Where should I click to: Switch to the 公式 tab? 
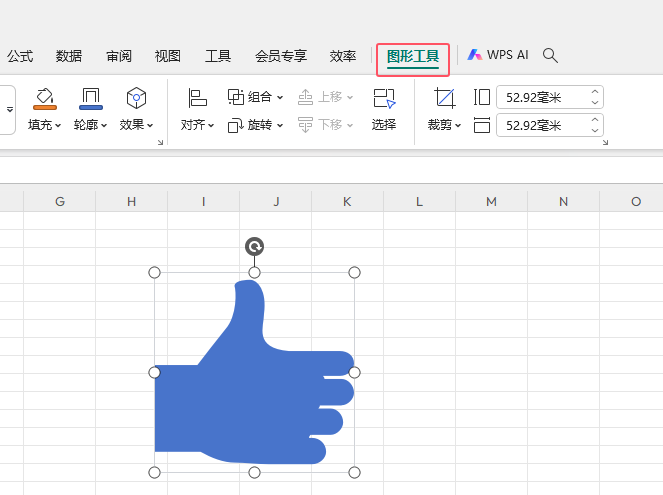pos(19,56)
